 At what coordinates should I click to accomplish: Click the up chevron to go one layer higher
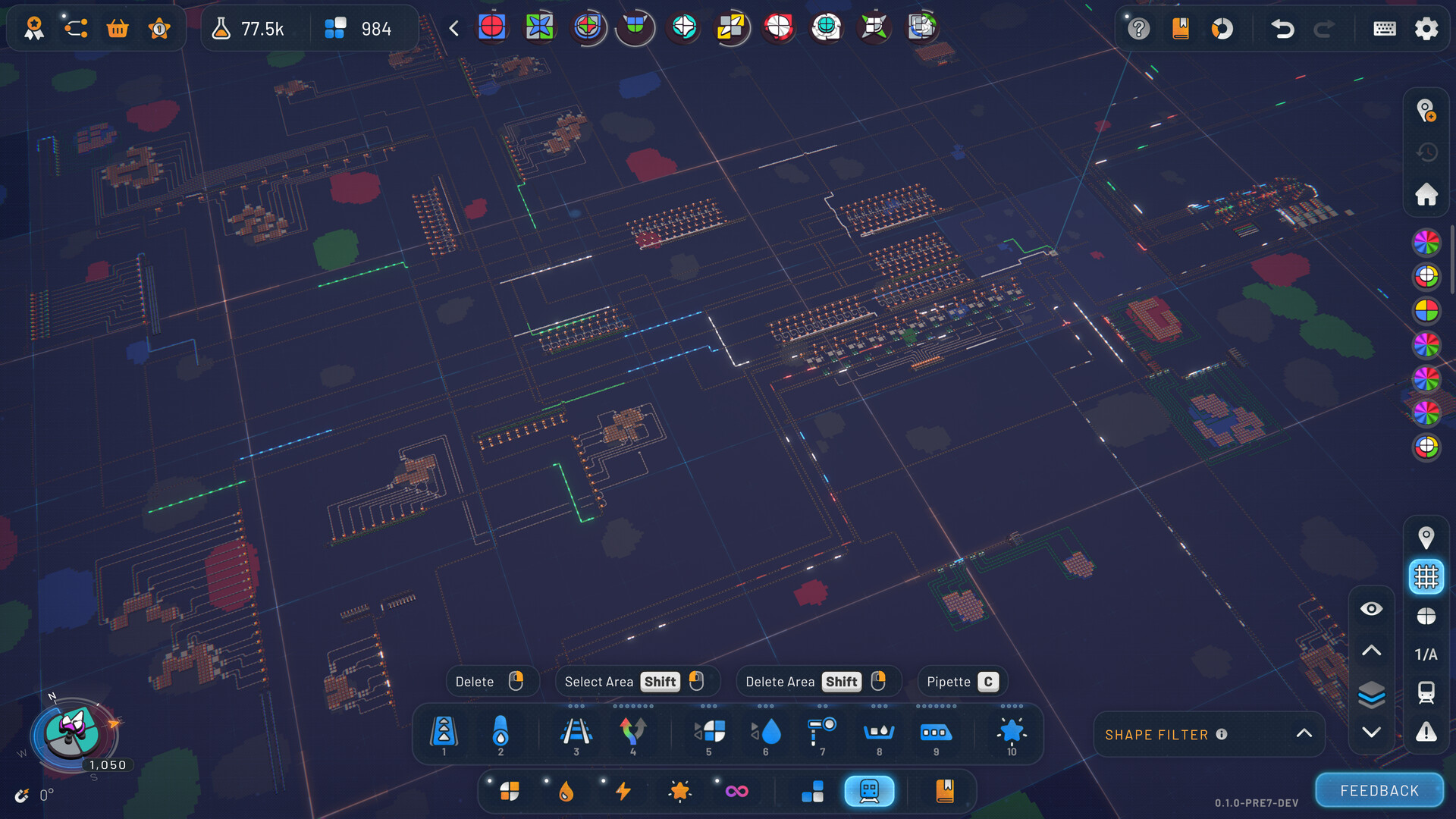[1371, 651]
